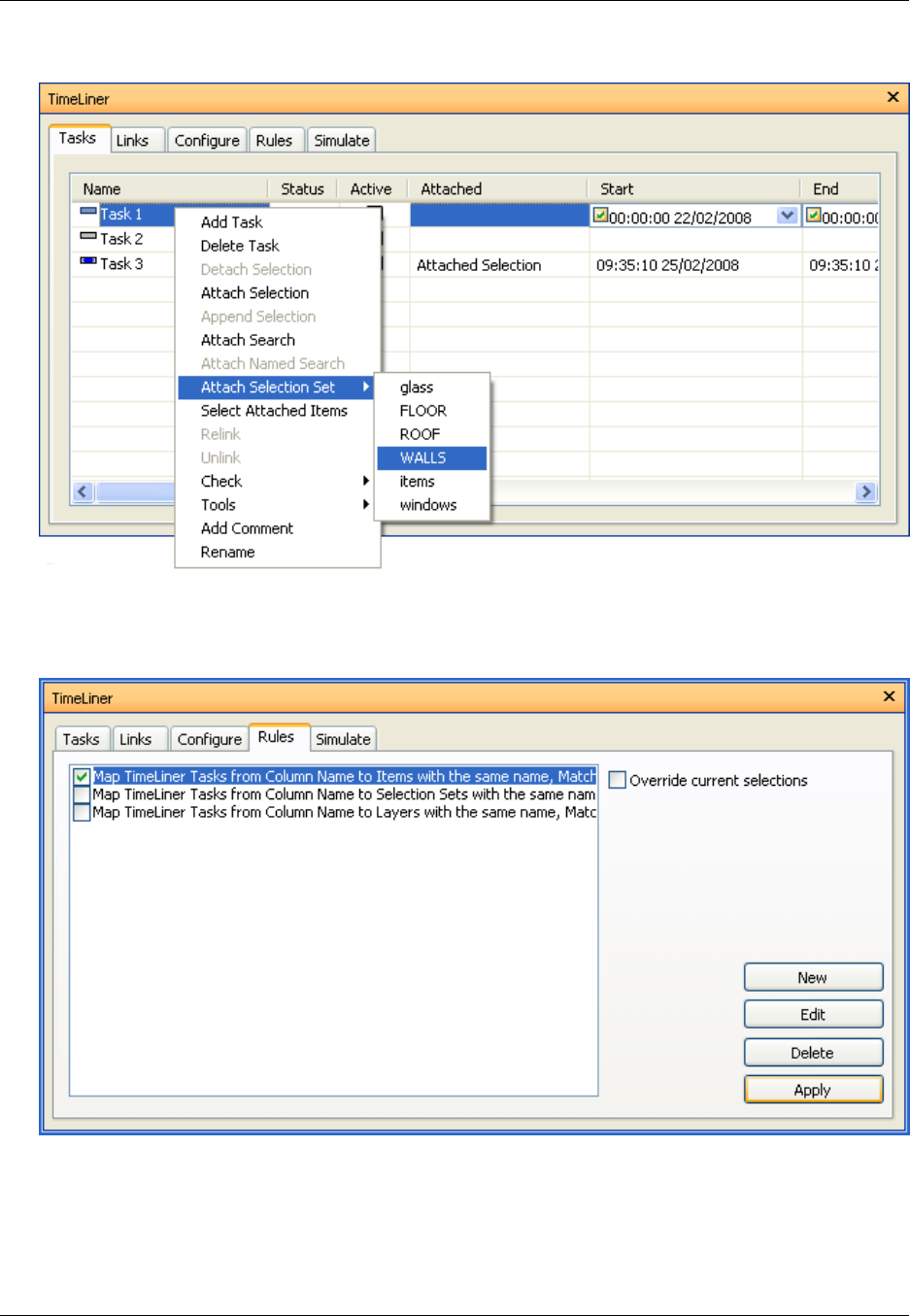
Task: Pick WALLS selection set
Action: [432, 457]
